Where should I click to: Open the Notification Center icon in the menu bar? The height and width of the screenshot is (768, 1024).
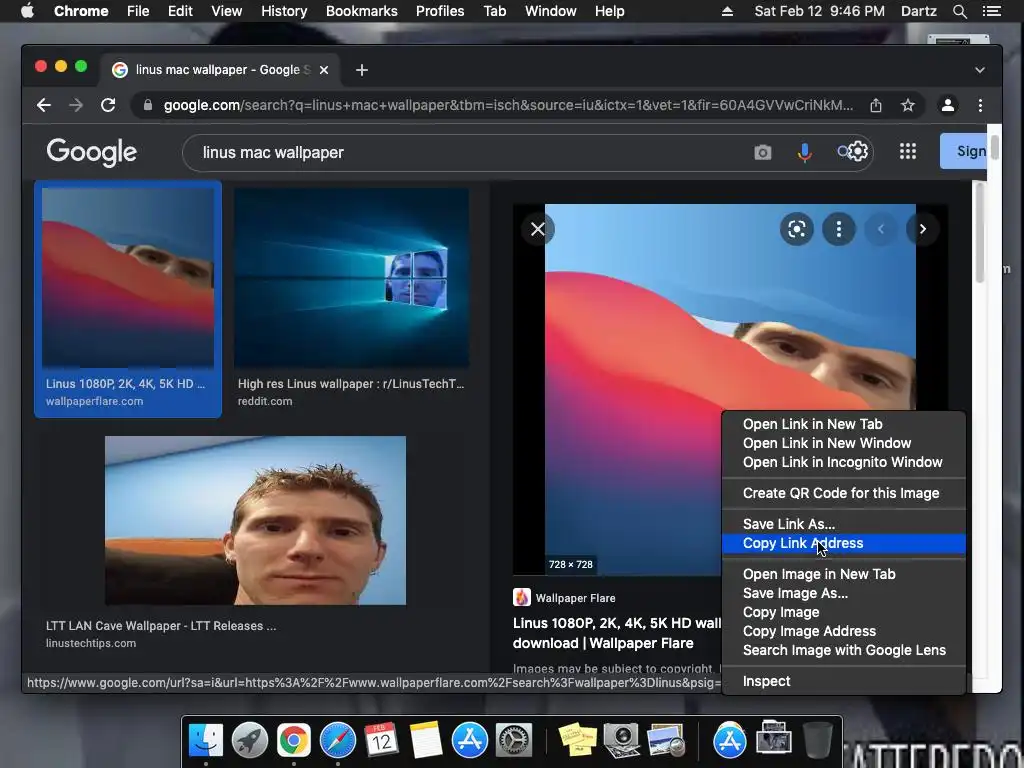[x=991, y=11]
